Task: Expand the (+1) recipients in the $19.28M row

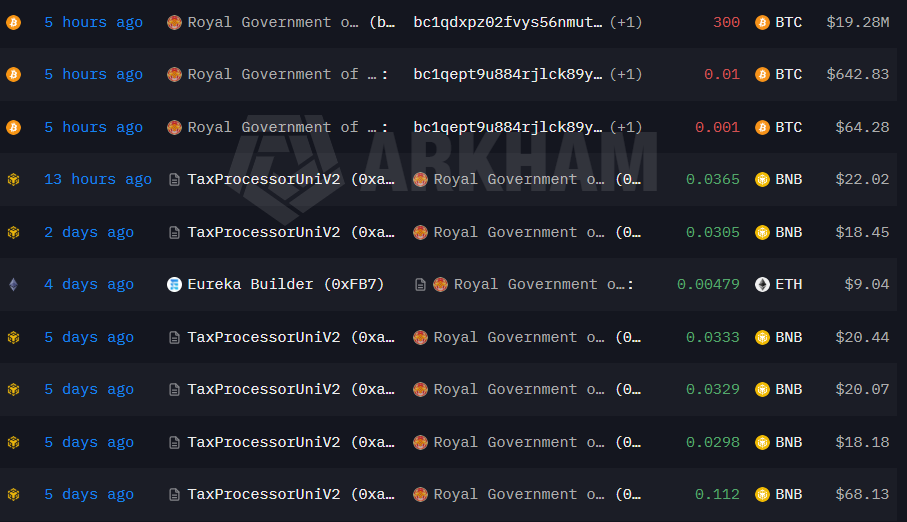Action: (626, 23)
